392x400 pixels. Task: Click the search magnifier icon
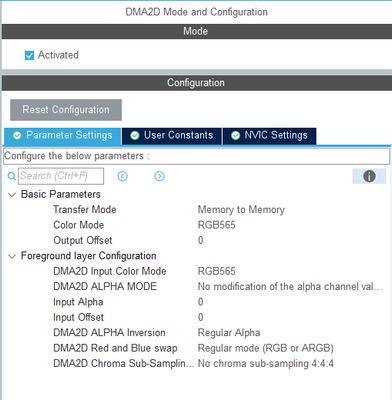[x=12, y=176]
